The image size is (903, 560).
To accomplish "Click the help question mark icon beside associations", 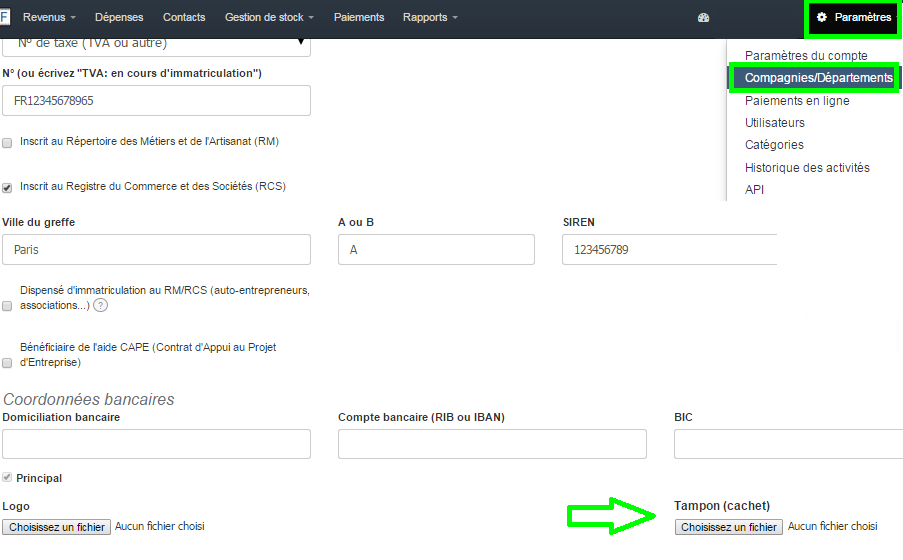I will 100,305.
